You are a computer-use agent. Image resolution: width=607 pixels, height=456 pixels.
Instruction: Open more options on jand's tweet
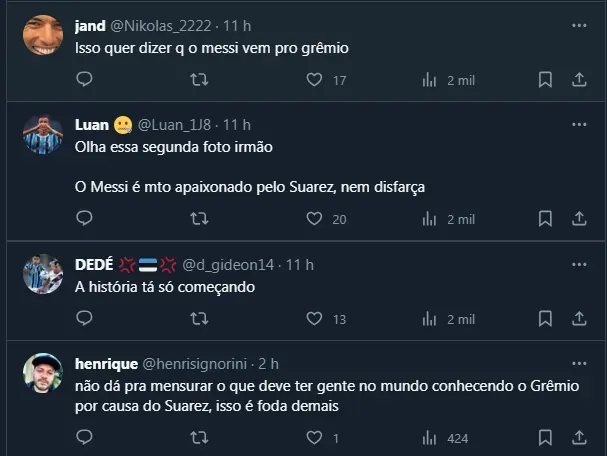[x=579, y=25]
